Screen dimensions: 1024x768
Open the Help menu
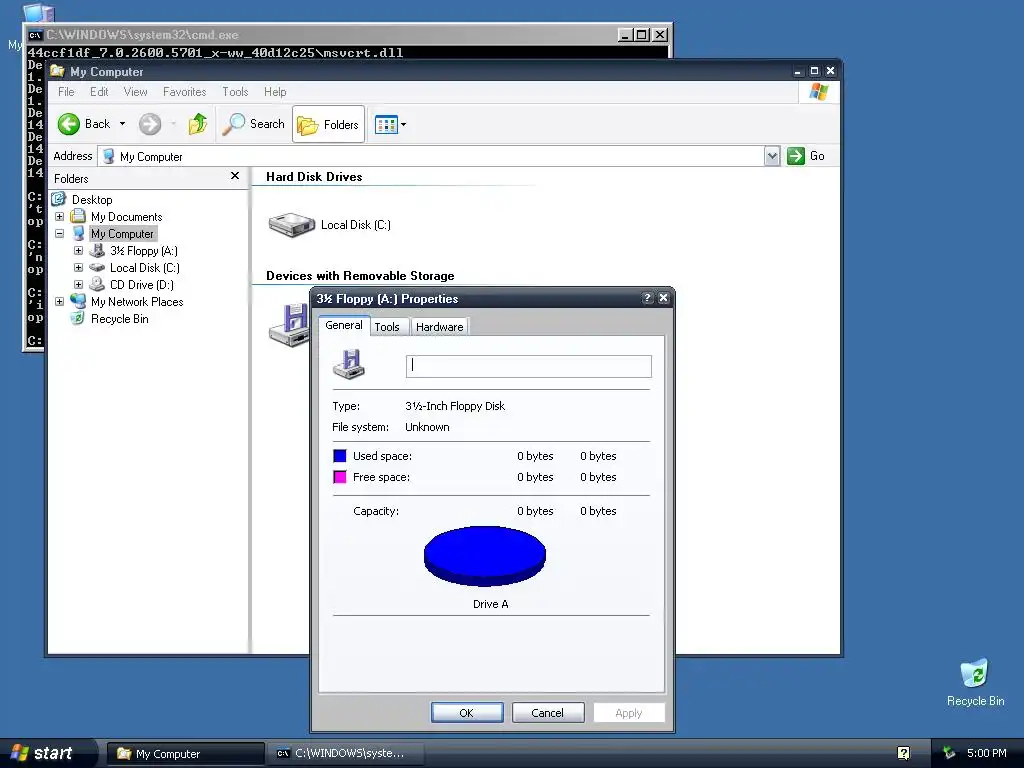275,92
